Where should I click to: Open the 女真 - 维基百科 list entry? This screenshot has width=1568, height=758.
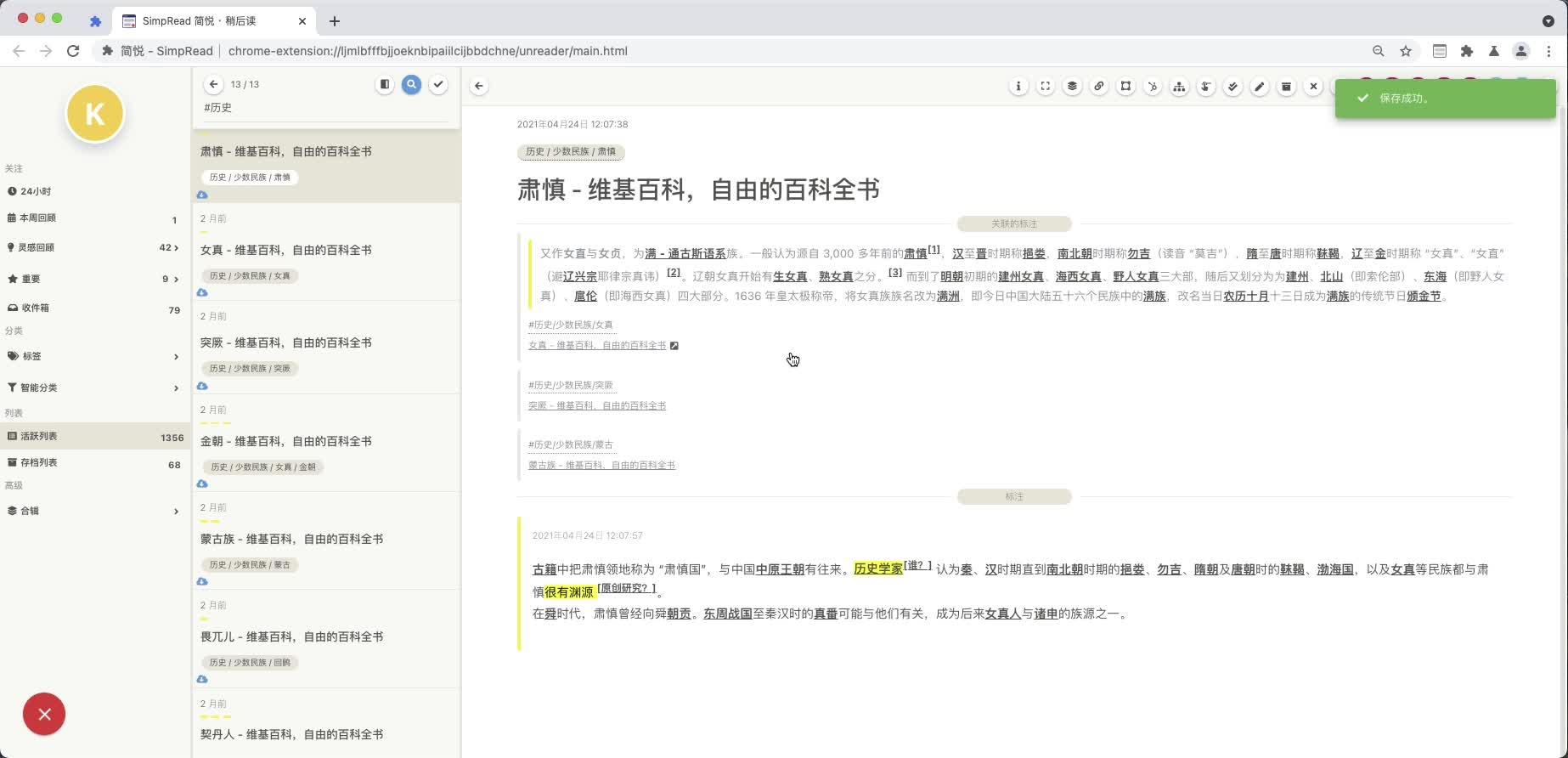pyautogui.click(x=285, y=250)
